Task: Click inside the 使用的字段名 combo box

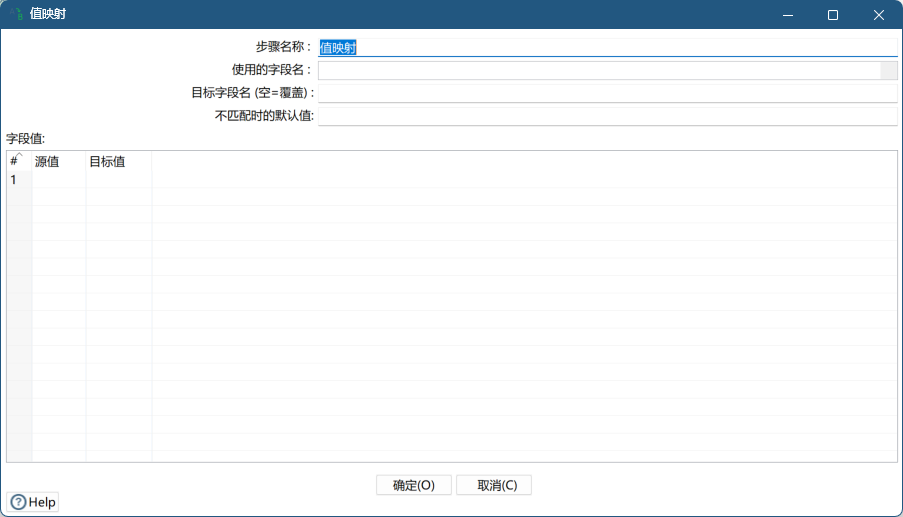Action: pos(598,70)
